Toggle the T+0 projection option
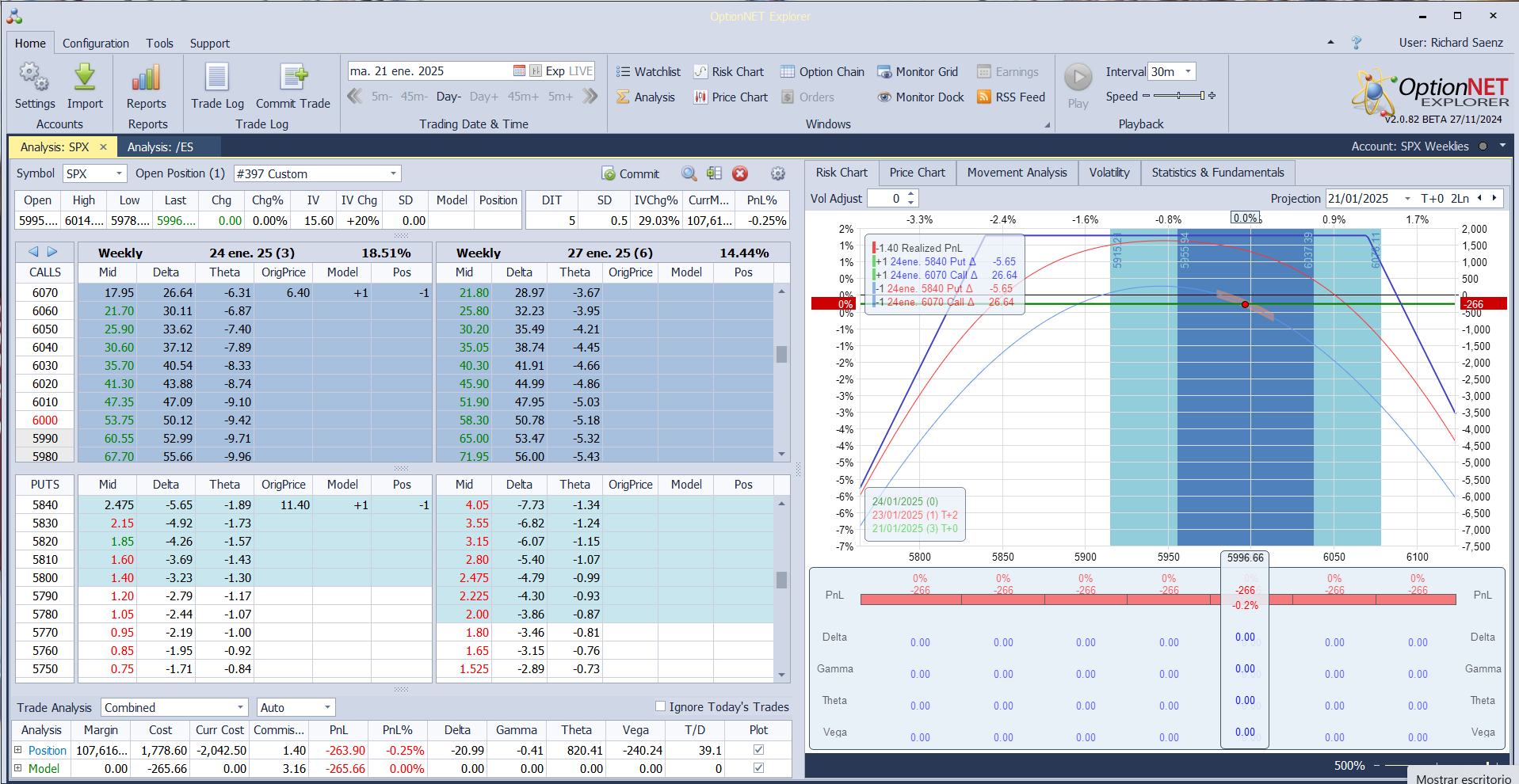Screen dimensions: 1519x784 point(1433,199)
